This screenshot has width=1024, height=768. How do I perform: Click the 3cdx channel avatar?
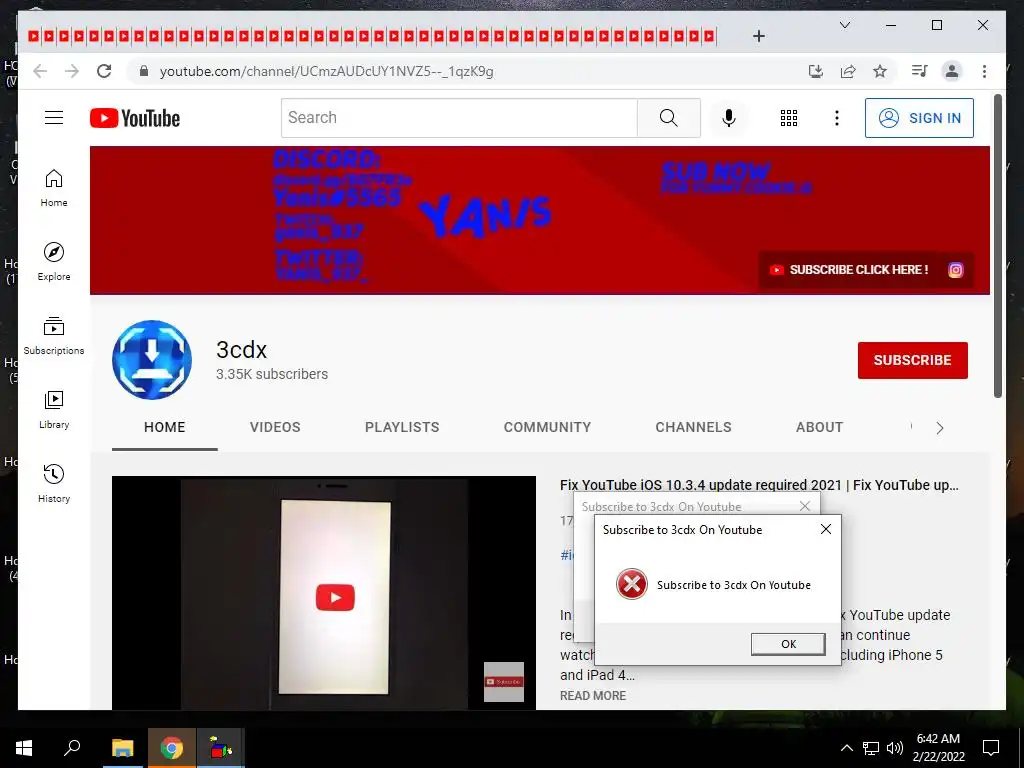(152, 360)
